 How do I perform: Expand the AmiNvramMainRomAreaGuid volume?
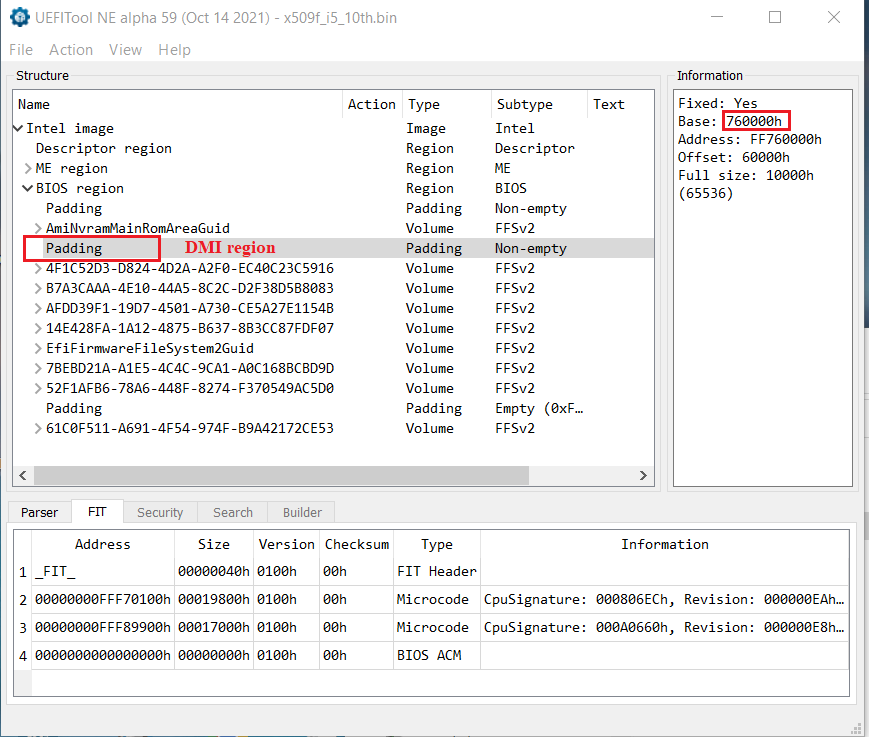pyautogui.click(x=38, y=228)
